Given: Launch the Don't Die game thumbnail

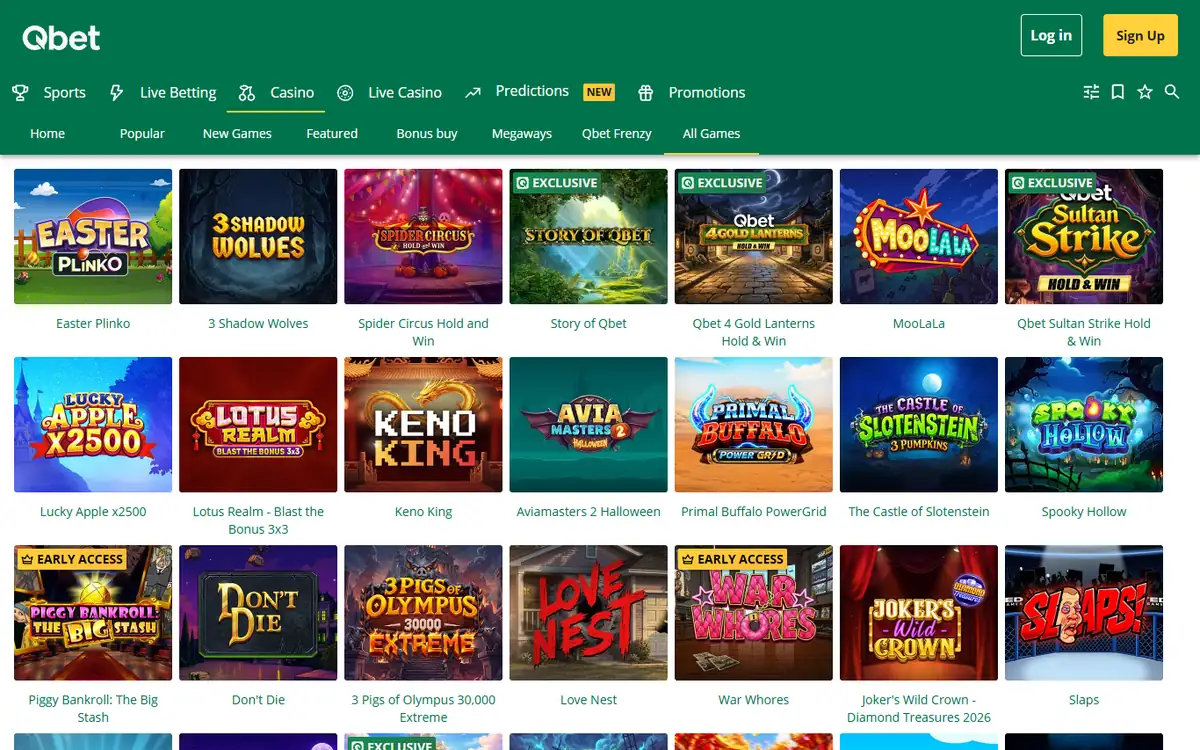Looking at the screenshot, I should 258,613.
